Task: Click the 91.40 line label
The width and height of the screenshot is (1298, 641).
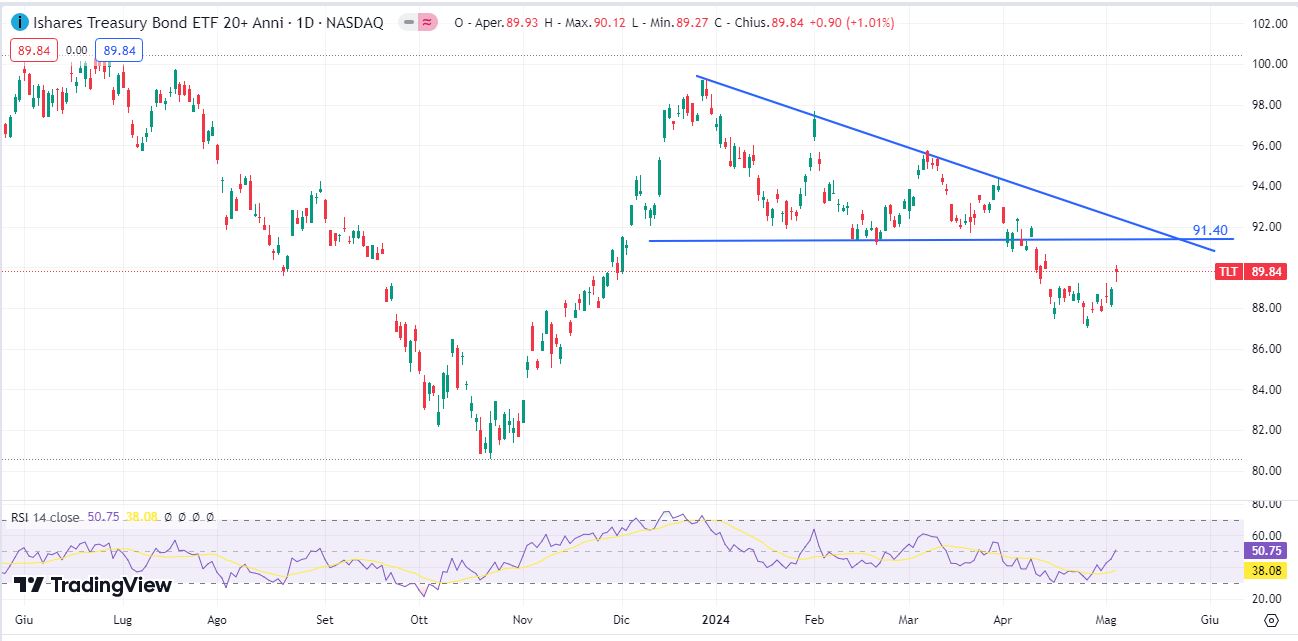Action: click(1209, 230)
